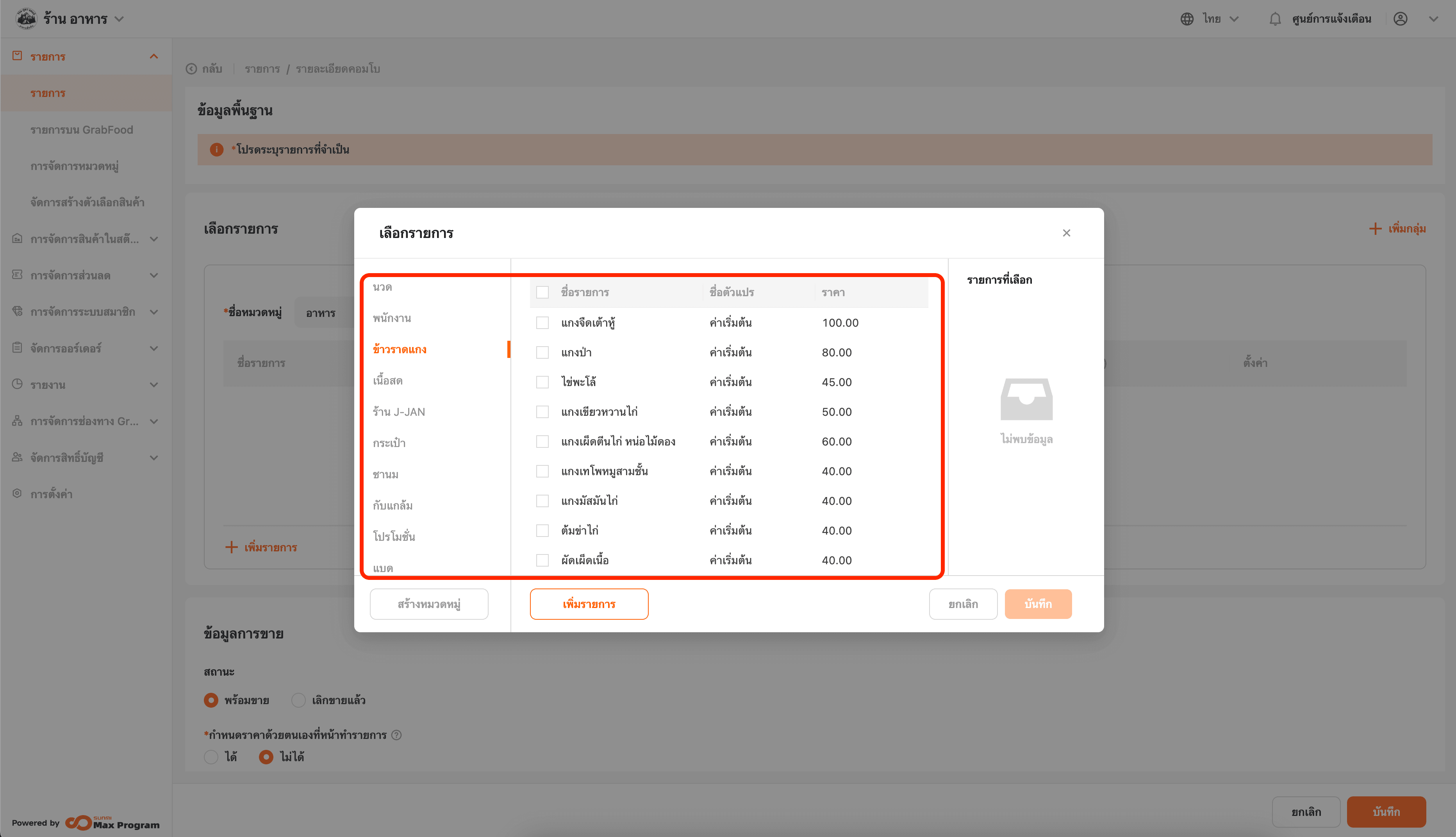Collapse the รายการ sidebar section
1456x837 pixels.
pyautogui.click(x=153, y=56)
